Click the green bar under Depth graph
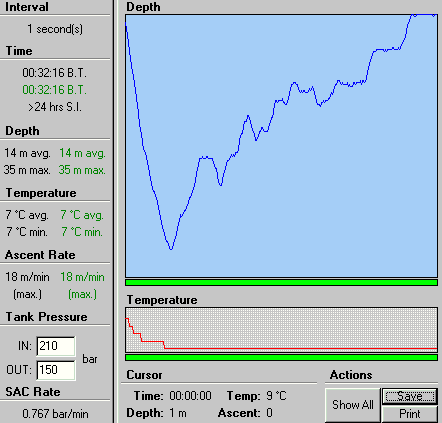Image resolution: width=442 pixels, height=423 pixels. point(281,283)
